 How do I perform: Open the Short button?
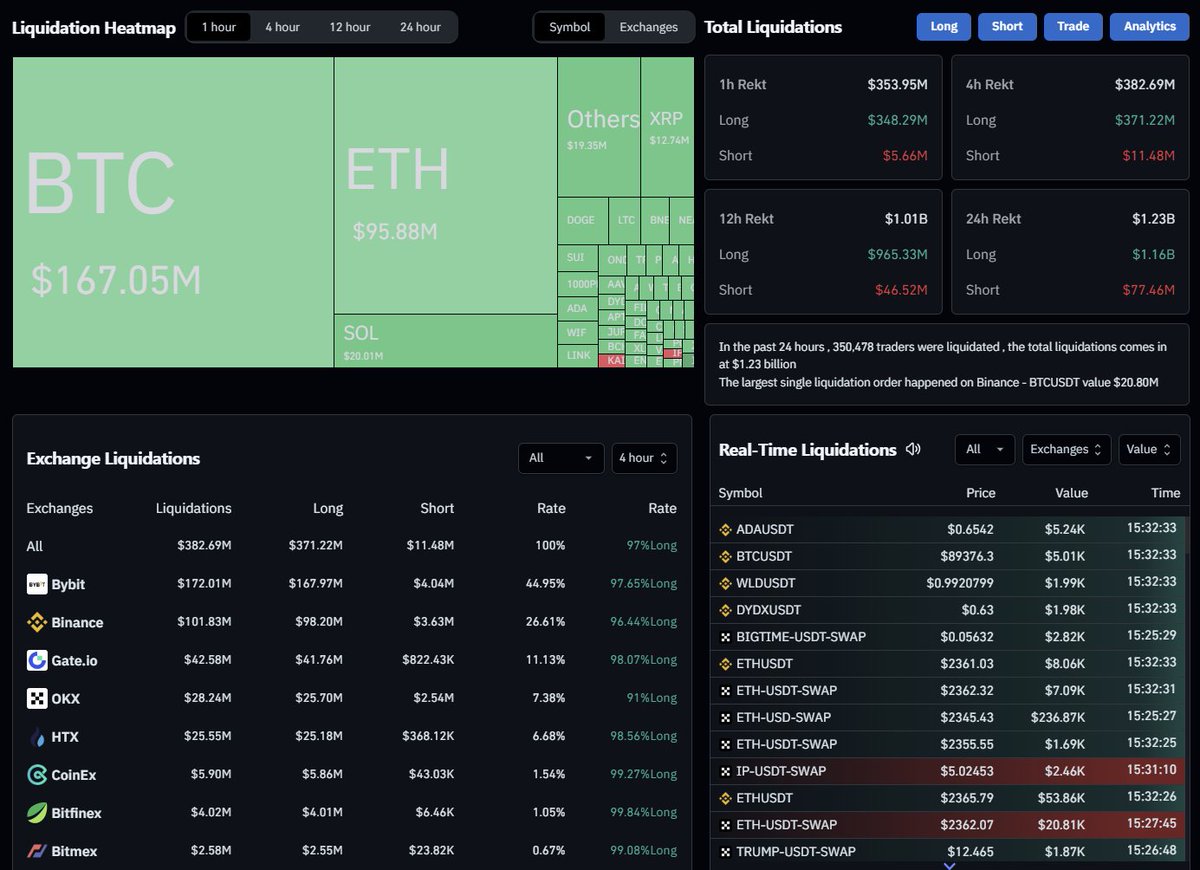coord(1007,27)
